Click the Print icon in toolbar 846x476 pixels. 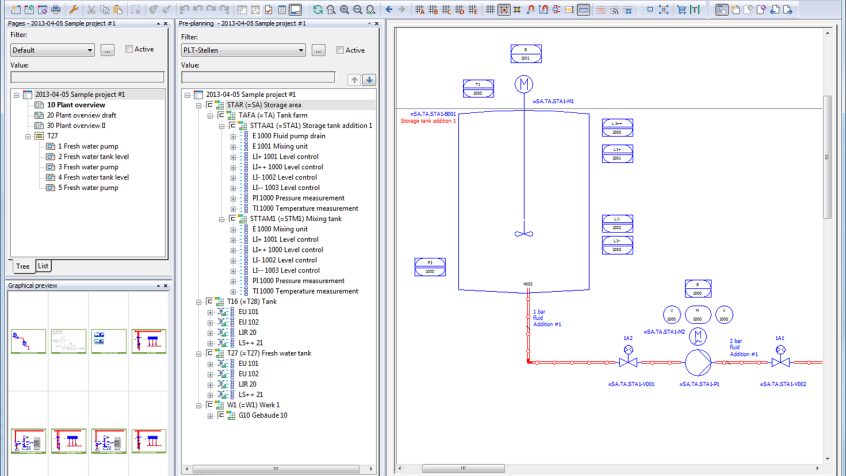tap(56, 9)
